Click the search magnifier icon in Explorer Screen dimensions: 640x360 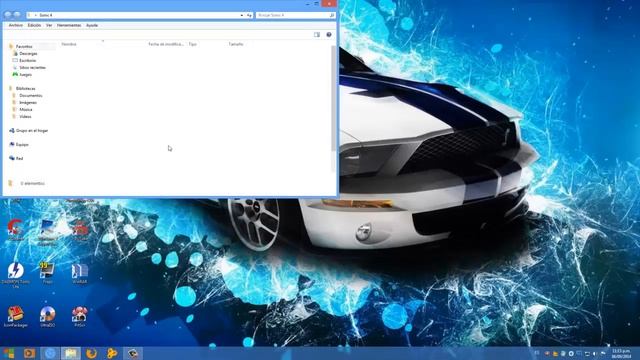pyautogui.click(x=331, y=15)
